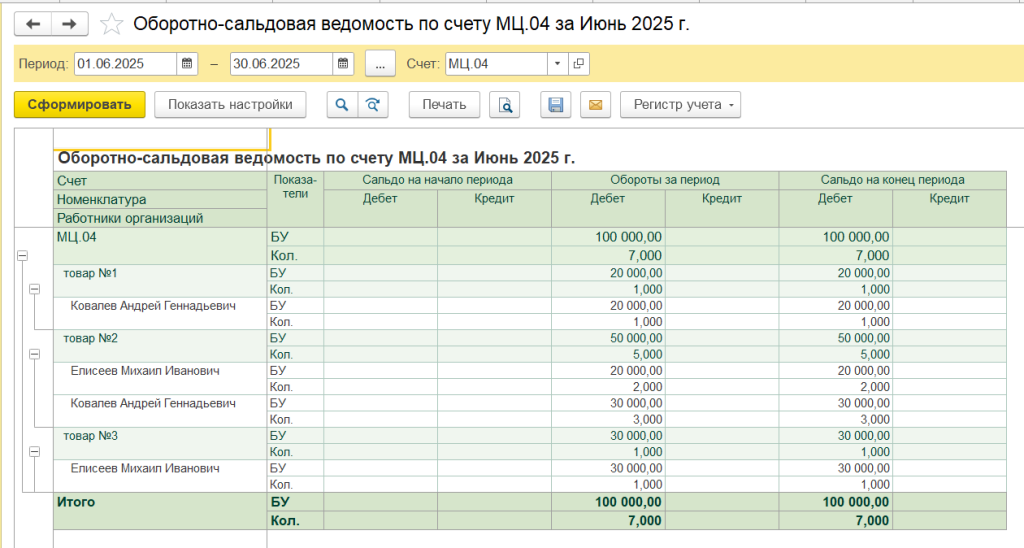Collapse the товар №2 group
Image resolution: width=1024 pixels, height=548 pixels.
(33, 354)
